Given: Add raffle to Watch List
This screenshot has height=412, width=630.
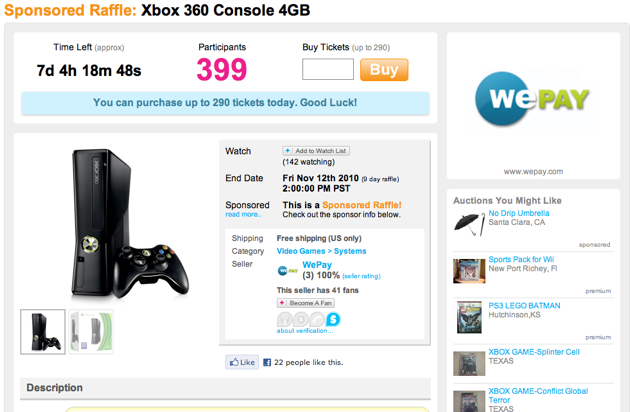Looking at the screenshot, I should (316, 151).
